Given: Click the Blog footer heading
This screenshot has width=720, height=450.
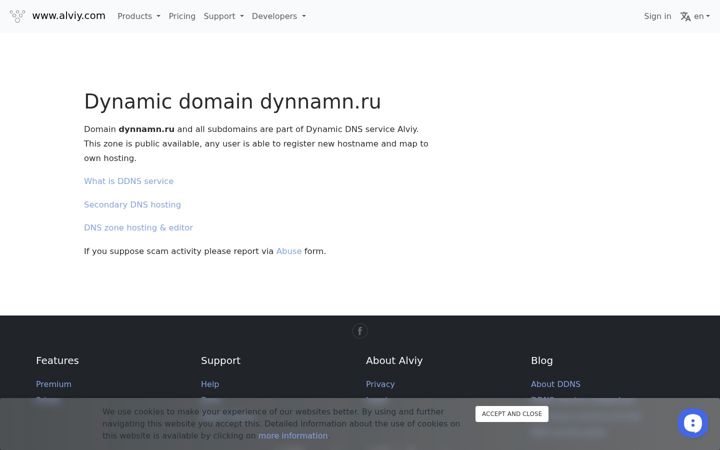Looking at the screenshot, I should pyautogui.click(x=542, y=360).
